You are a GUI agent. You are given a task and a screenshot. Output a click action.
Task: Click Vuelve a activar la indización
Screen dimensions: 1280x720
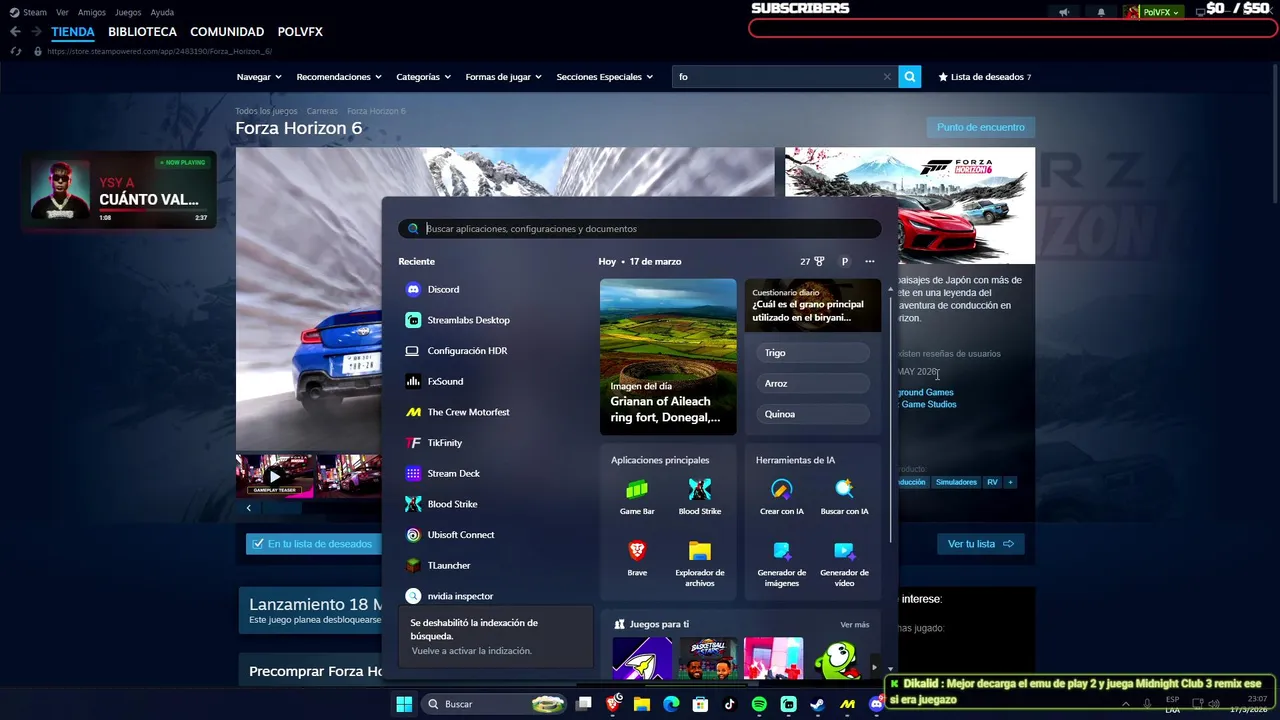pyautogui.click(x=471, y=651)
